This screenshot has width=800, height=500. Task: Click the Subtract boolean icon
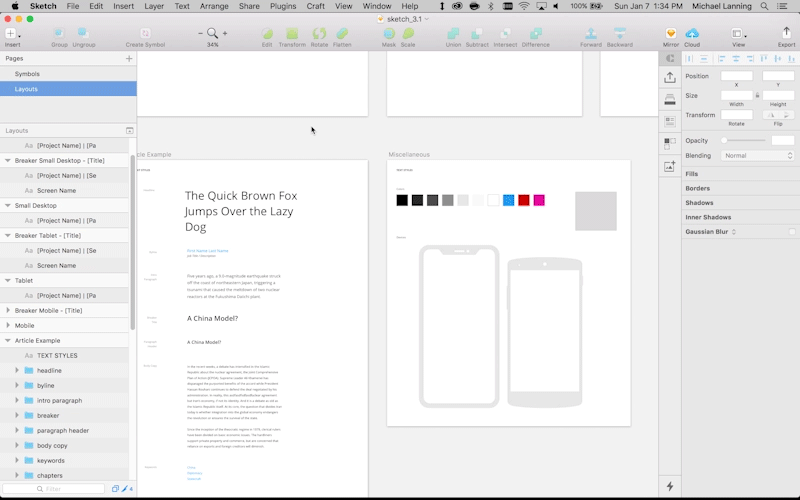coord(477,34)
